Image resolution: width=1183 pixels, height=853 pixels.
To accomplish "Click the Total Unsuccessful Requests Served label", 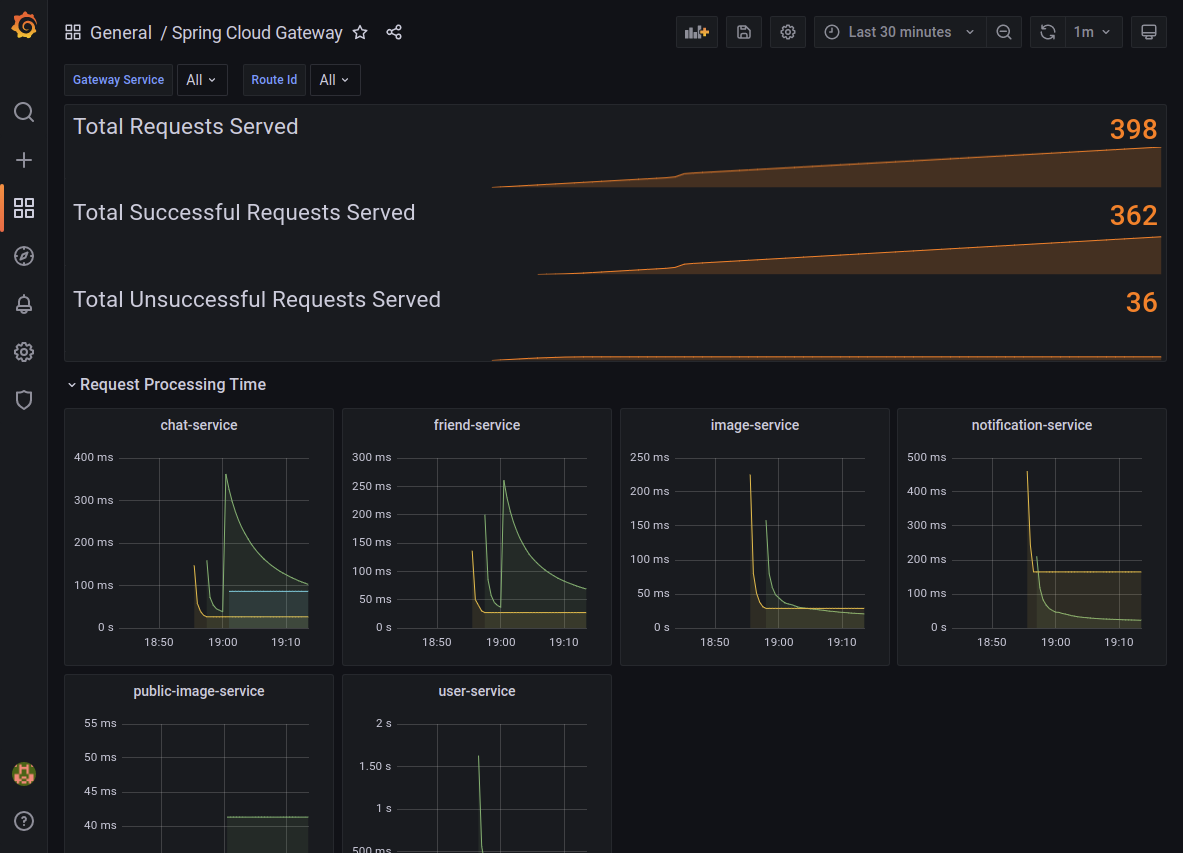I will pos(257,299).
